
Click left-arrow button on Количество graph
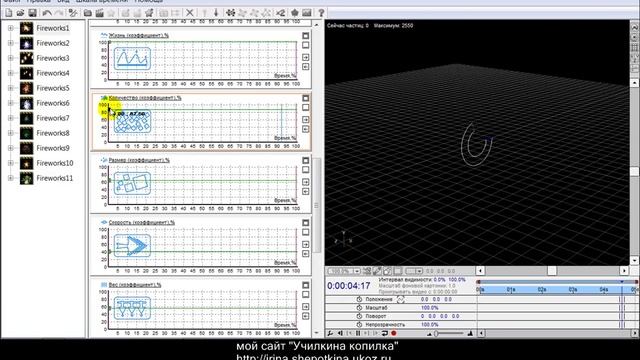click(306, 129)
